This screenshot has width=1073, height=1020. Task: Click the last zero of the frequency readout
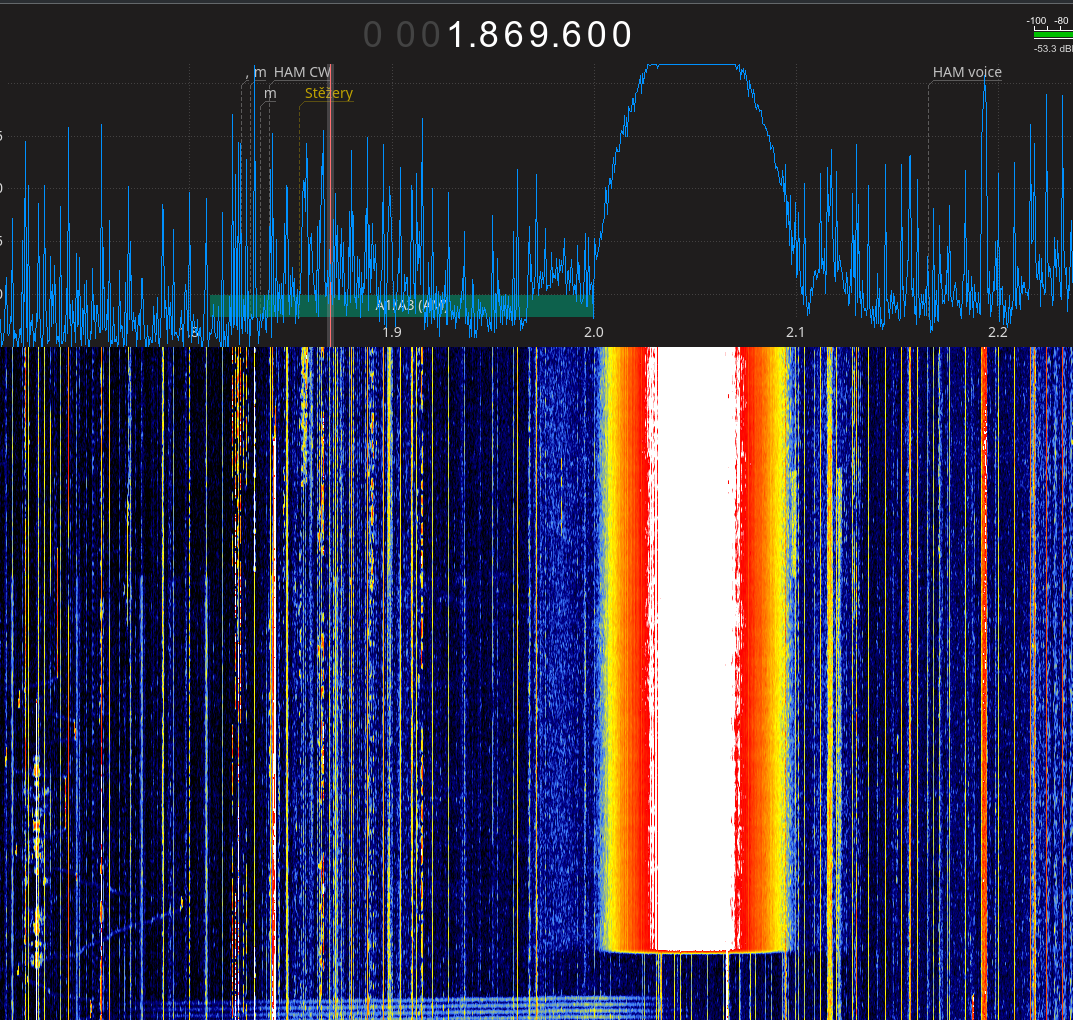(622, 35)
